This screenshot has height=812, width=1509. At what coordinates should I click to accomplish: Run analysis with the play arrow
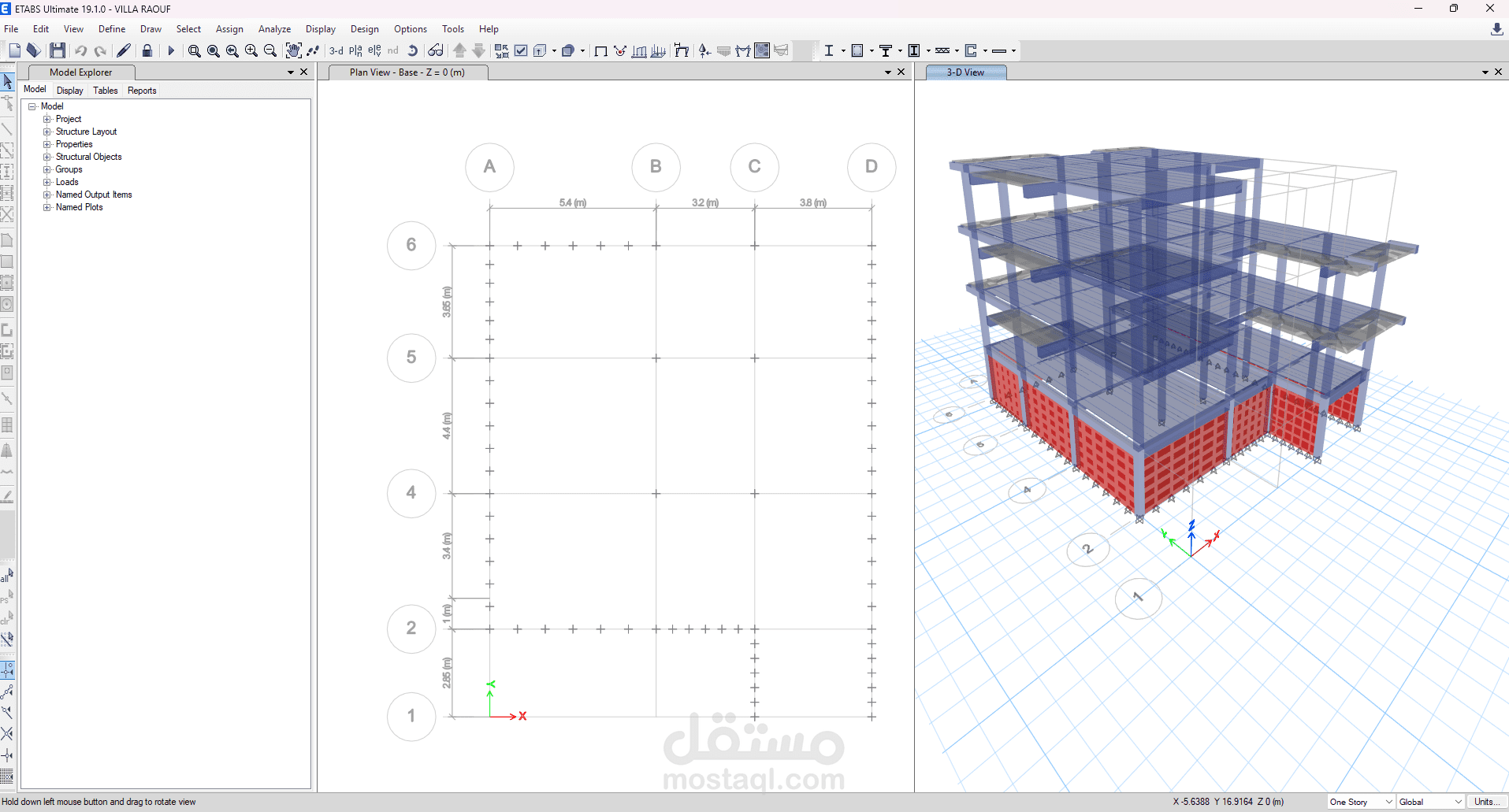pyautogui.click(x=171, y=50)
